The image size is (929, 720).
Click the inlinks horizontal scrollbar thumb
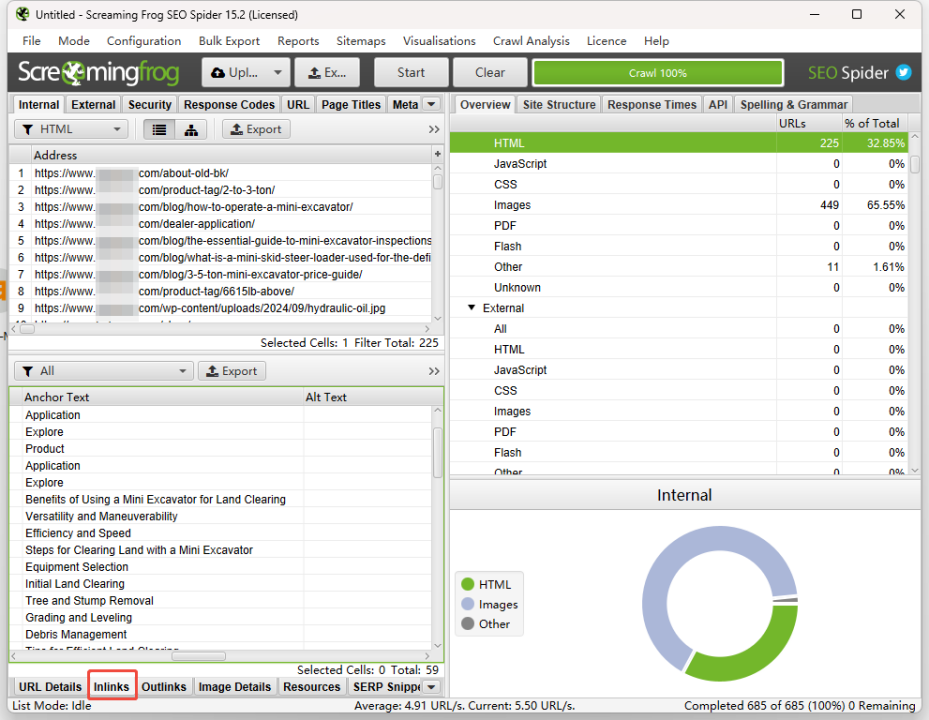[198, 656]
